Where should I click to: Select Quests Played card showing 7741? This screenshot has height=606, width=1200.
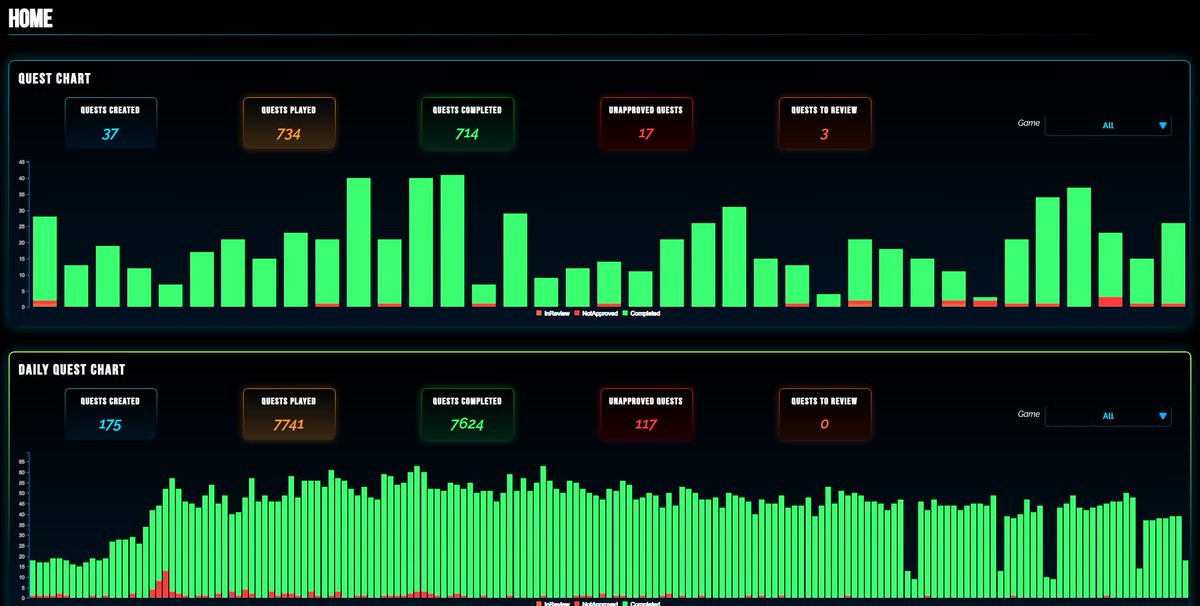pos(289,414)
